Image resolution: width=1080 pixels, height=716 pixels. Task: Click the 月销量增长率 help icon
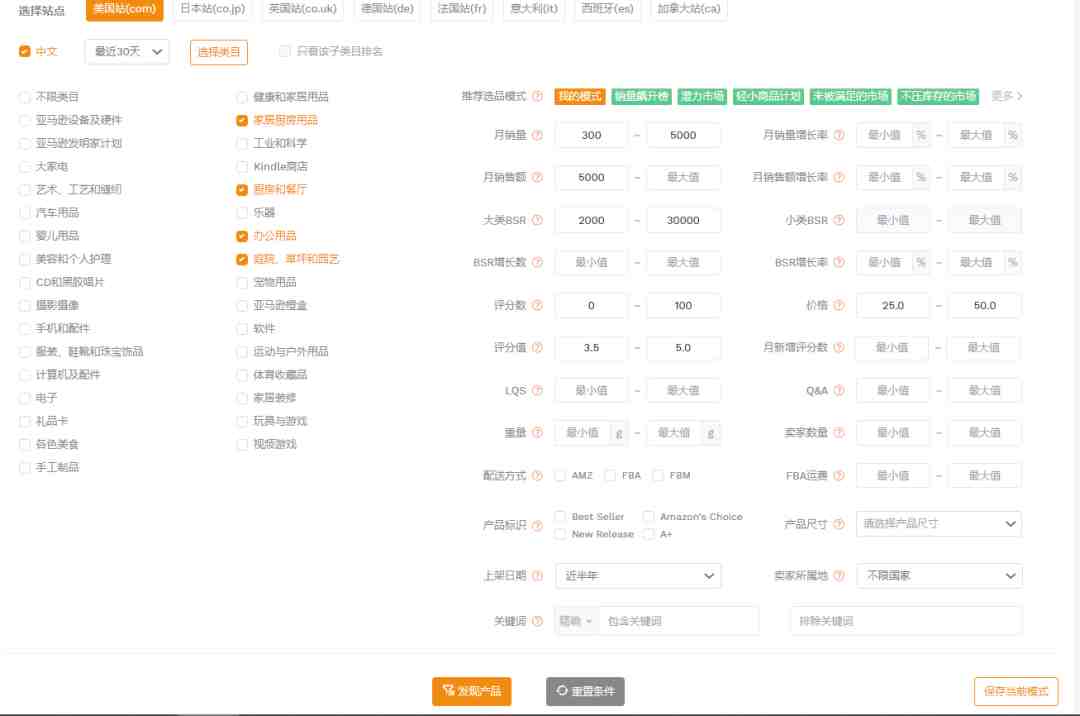[x=839, y=136]
